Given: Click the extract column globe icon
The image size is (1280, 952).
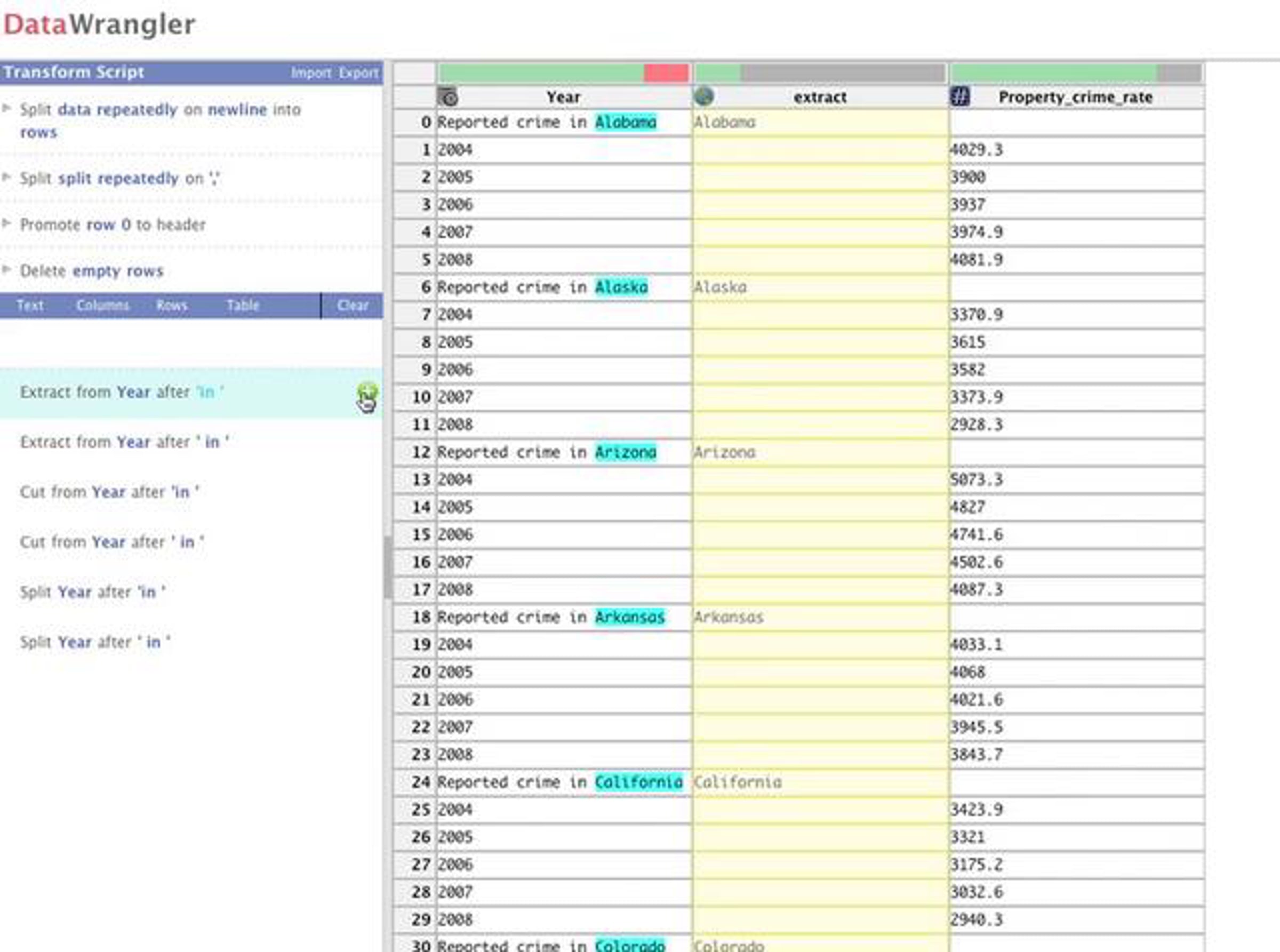Looking at the screenshot, I should point(703,96).
